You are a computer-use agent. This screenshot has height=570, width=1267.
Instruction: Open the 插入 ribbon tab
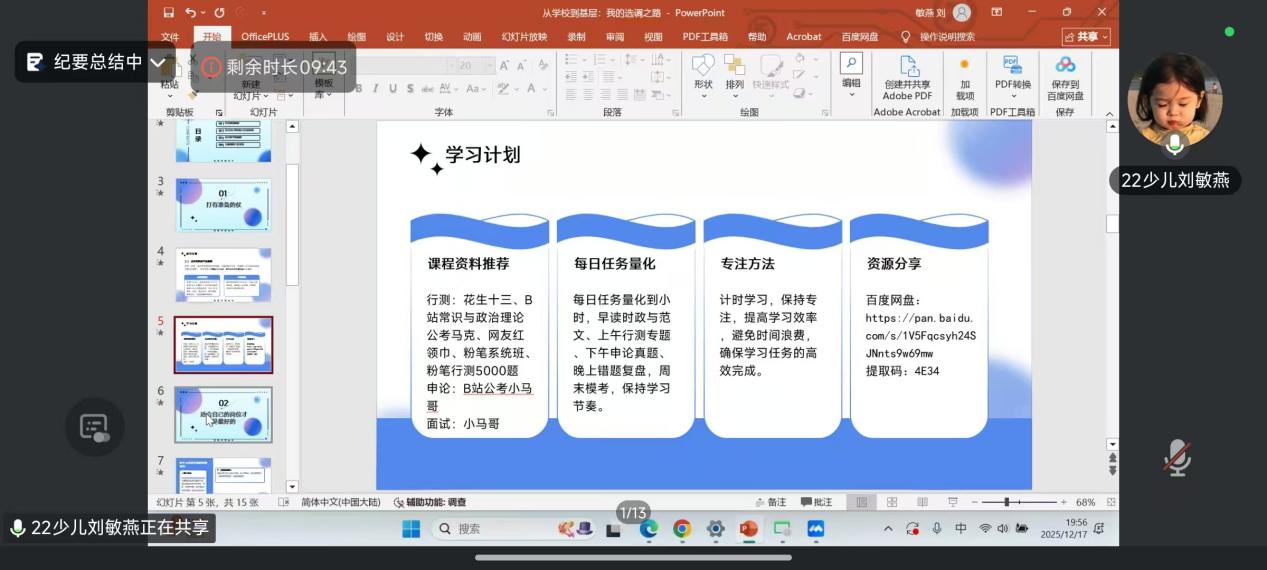(x=318, y=37)
